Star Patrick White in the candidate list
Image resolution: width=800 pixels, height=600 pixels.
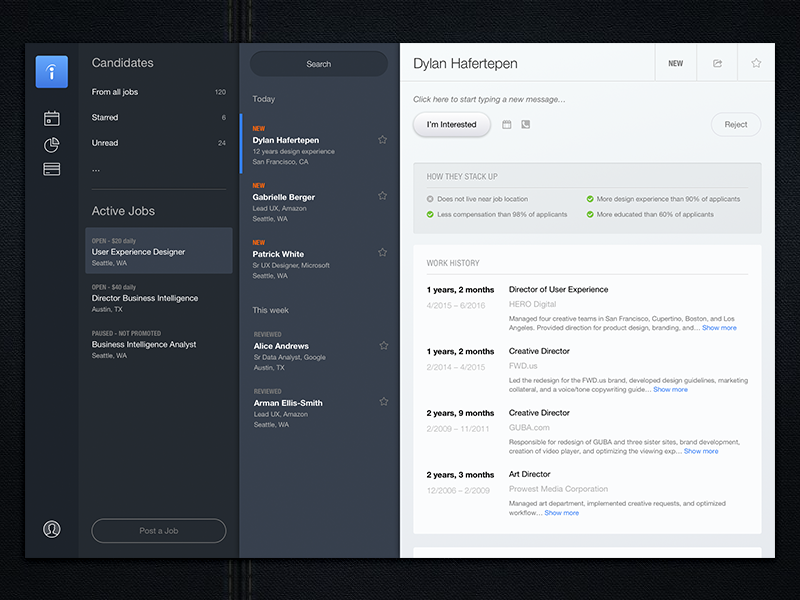click(382, 253)
